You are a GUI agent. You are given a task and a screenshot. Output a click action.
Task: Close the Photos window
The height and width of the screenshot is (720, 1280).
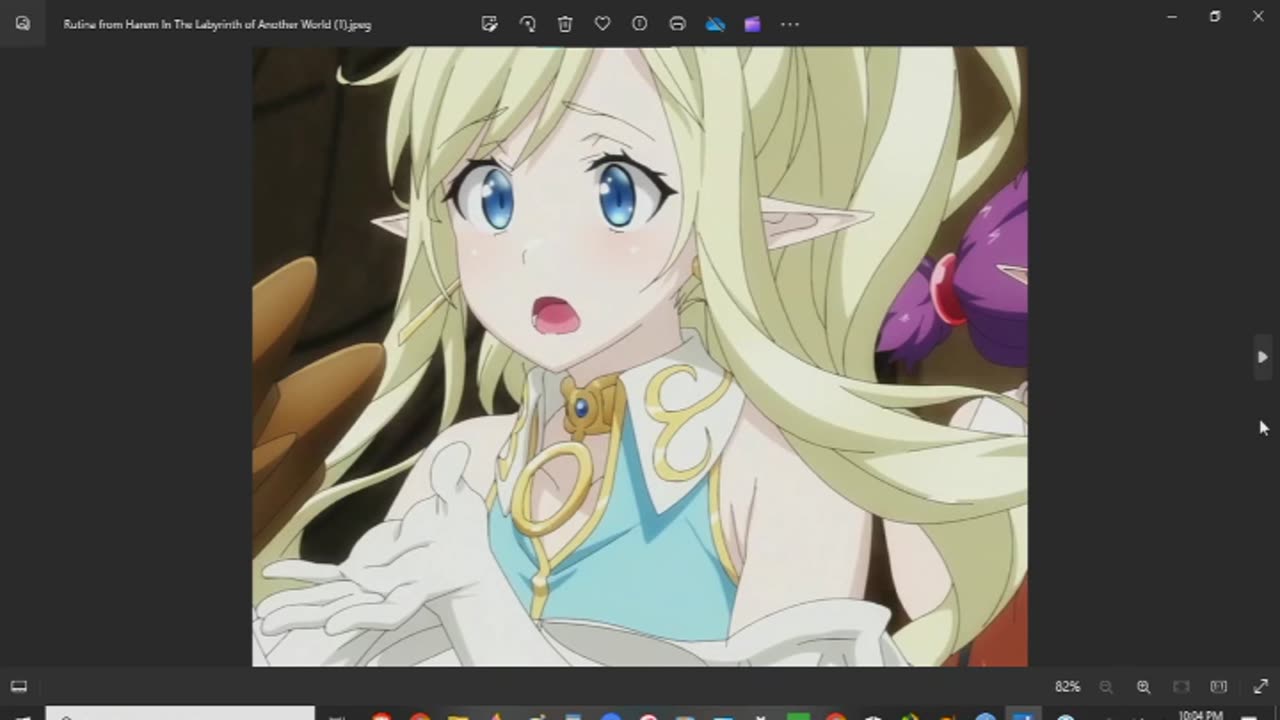point(1258,16)
